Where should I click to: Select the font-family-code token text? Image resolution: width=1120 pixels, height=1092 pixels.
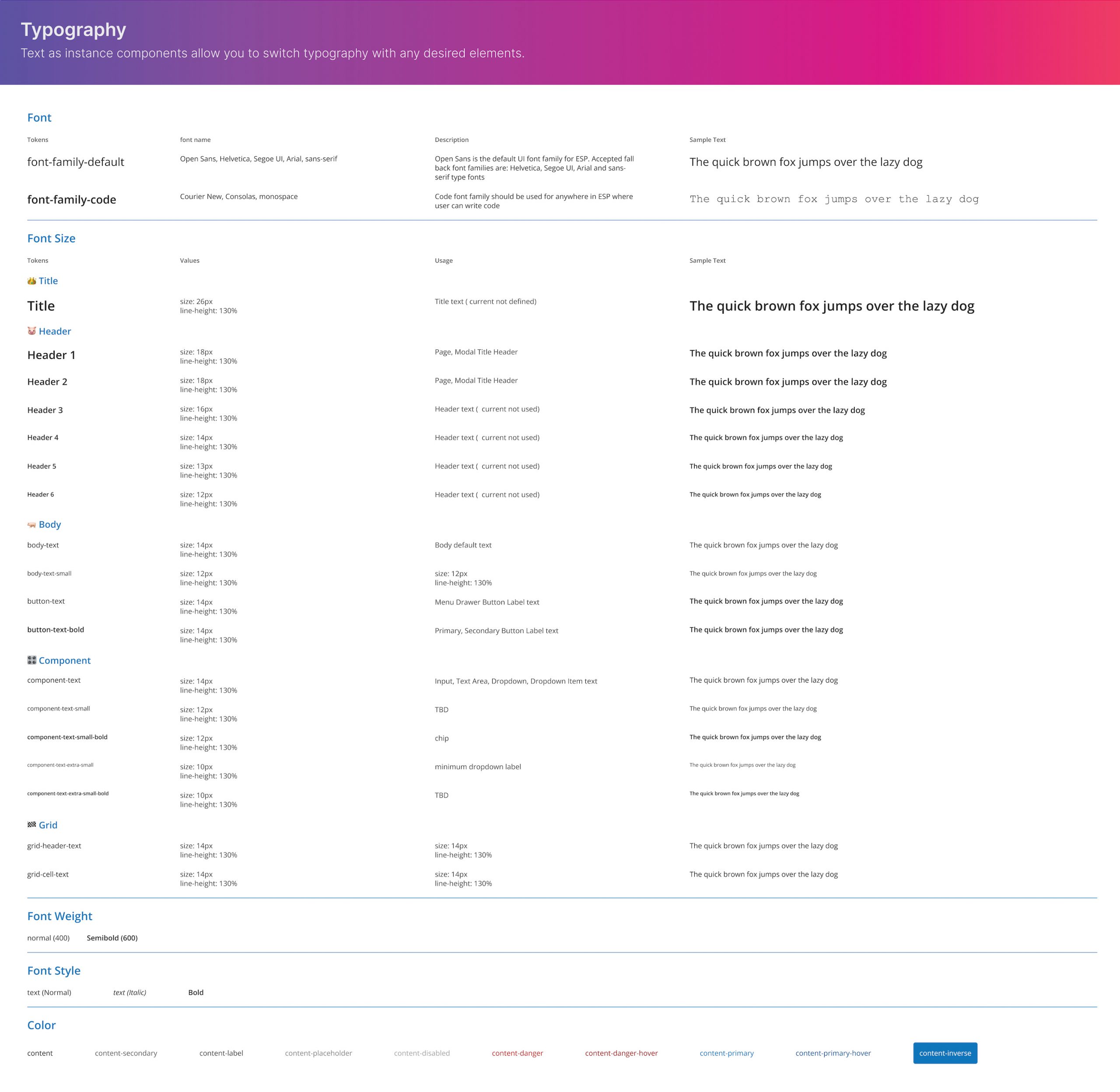coord(72,200)
